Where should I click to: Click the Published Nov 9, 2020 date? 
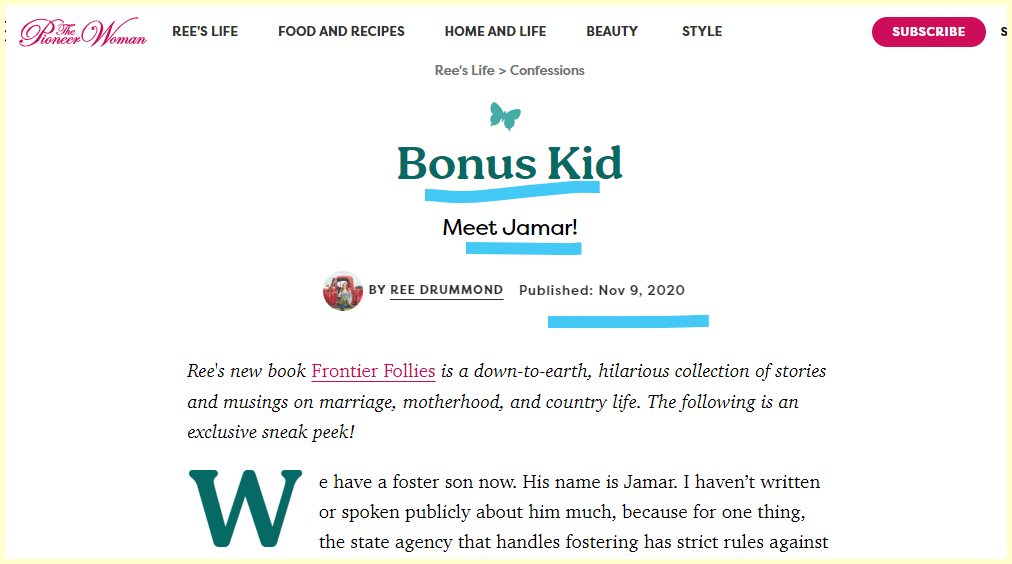(x=602, y=290)
